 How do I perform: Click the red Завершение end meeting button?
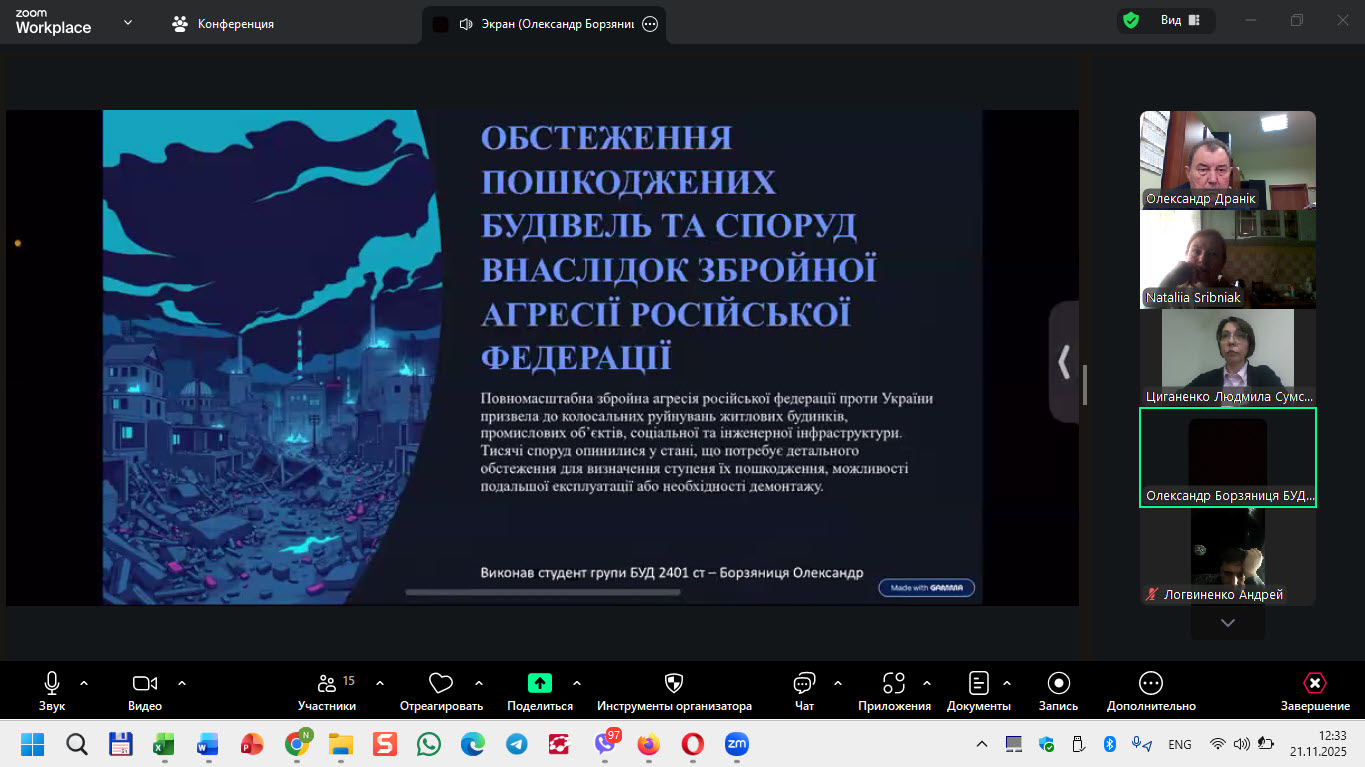[x=1315, y=684]
